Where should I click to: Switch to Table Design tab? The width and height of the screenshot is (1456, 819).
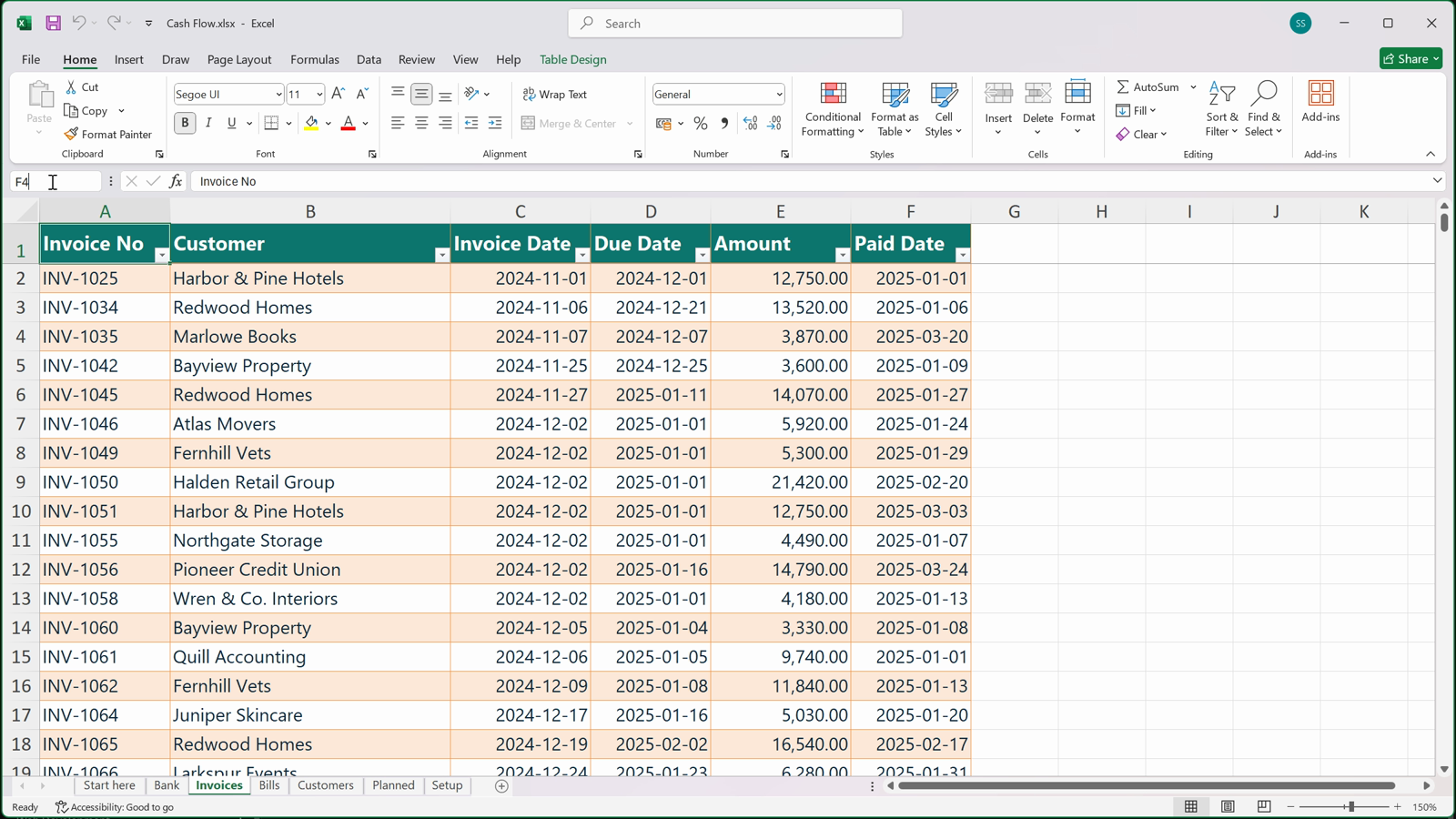click(572, 59)
